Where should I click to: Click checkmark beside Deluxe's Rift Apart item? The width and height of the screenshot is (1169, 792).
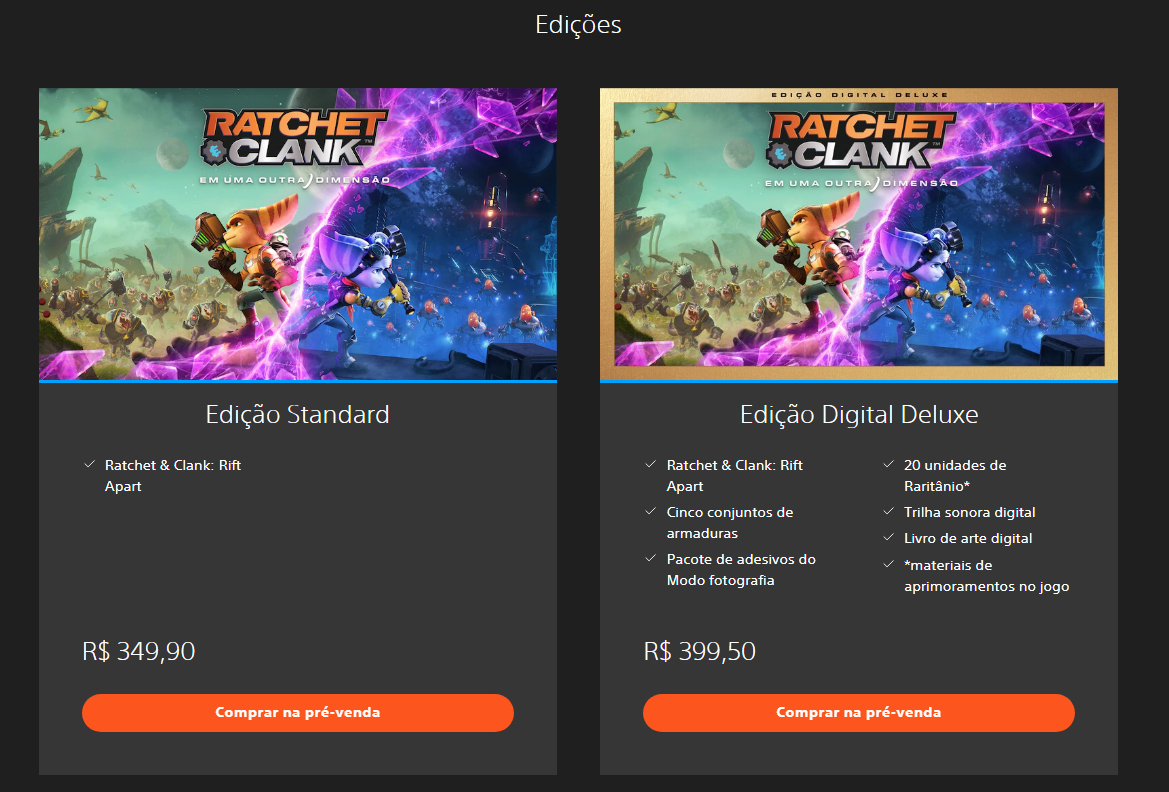650,465
